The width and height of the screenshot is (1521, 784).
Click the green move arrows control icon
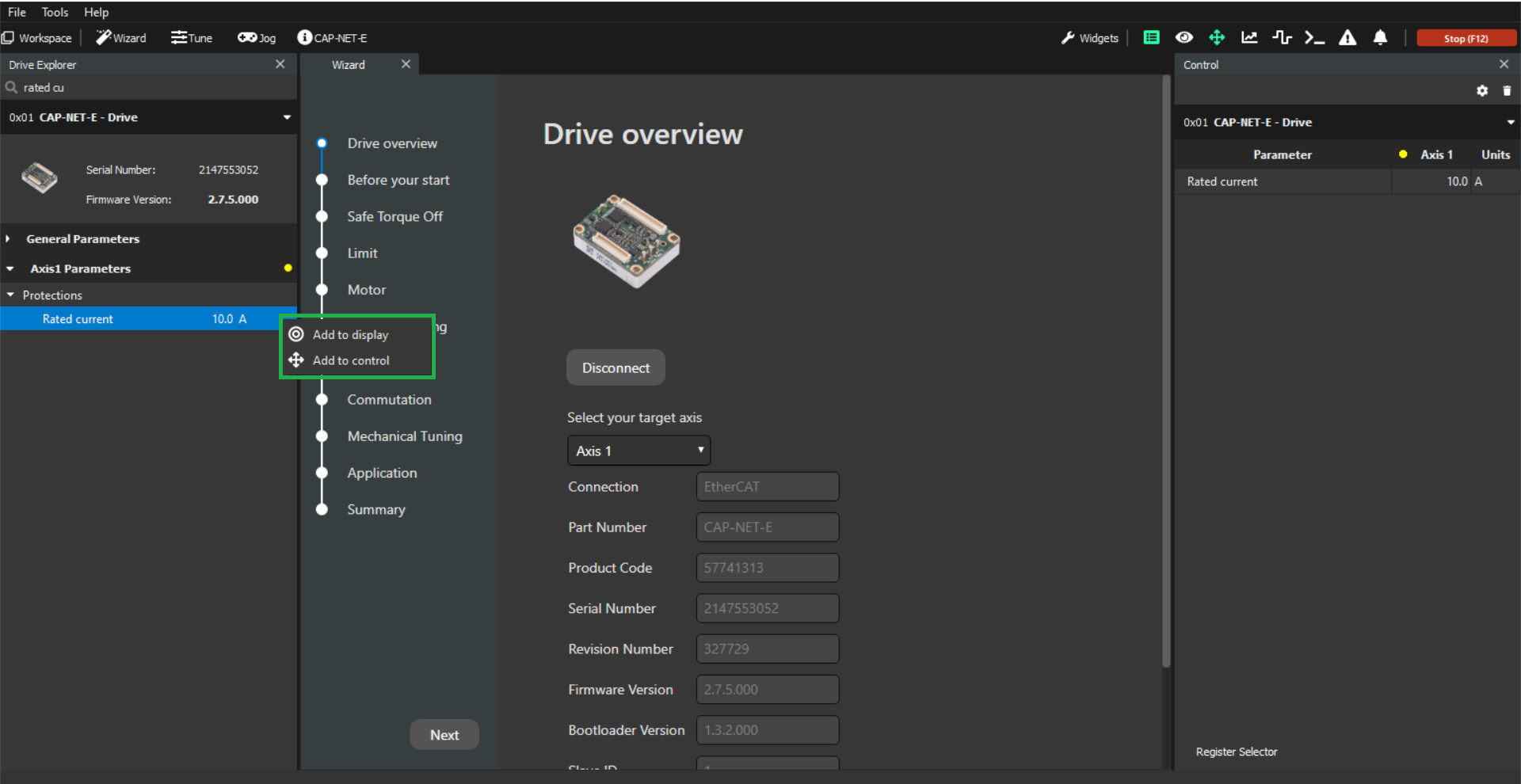(x=1217, y=37)
